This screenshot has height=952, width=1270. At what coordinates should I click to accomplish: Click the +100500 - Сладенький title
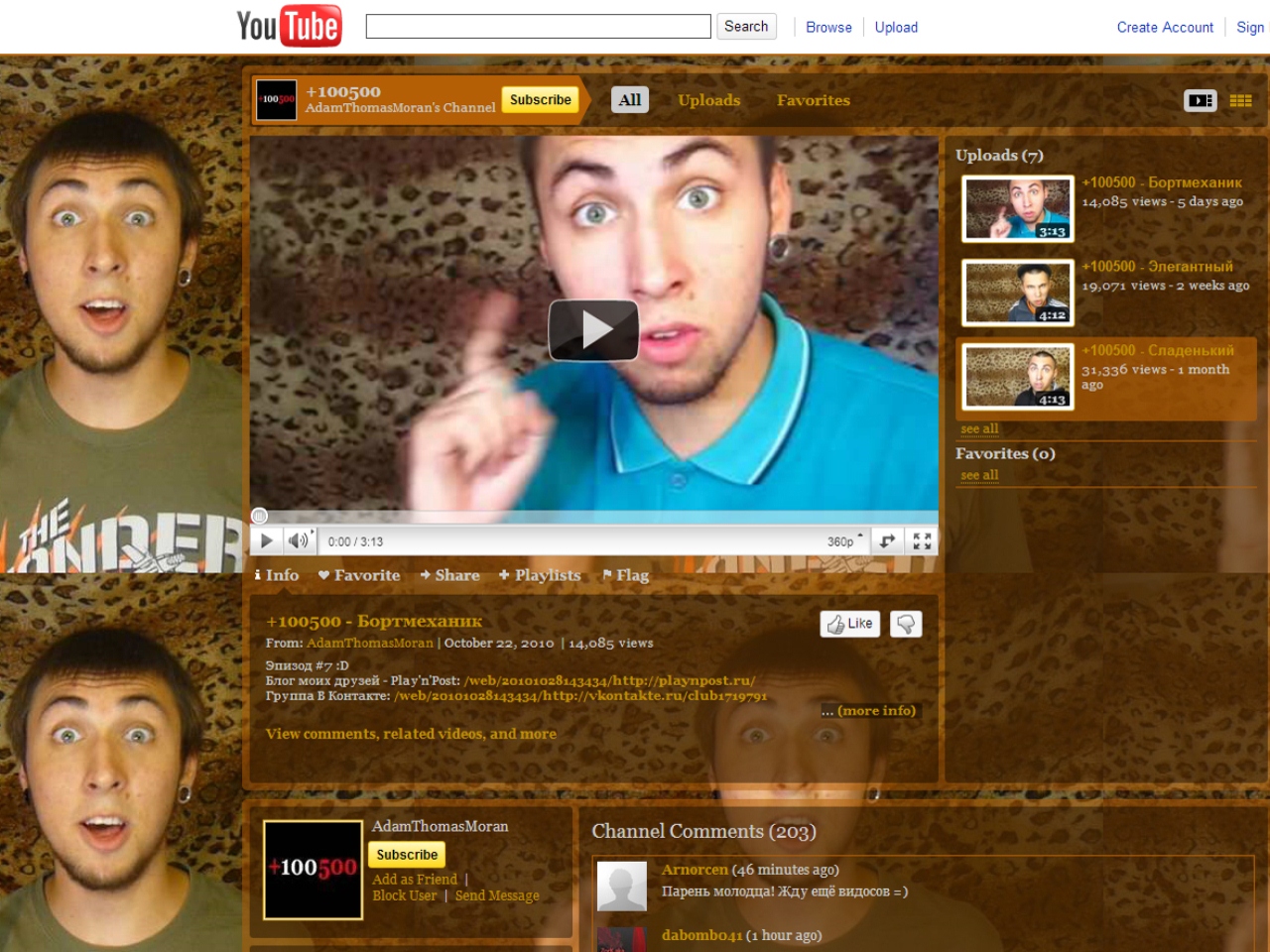click(1158, 350)
